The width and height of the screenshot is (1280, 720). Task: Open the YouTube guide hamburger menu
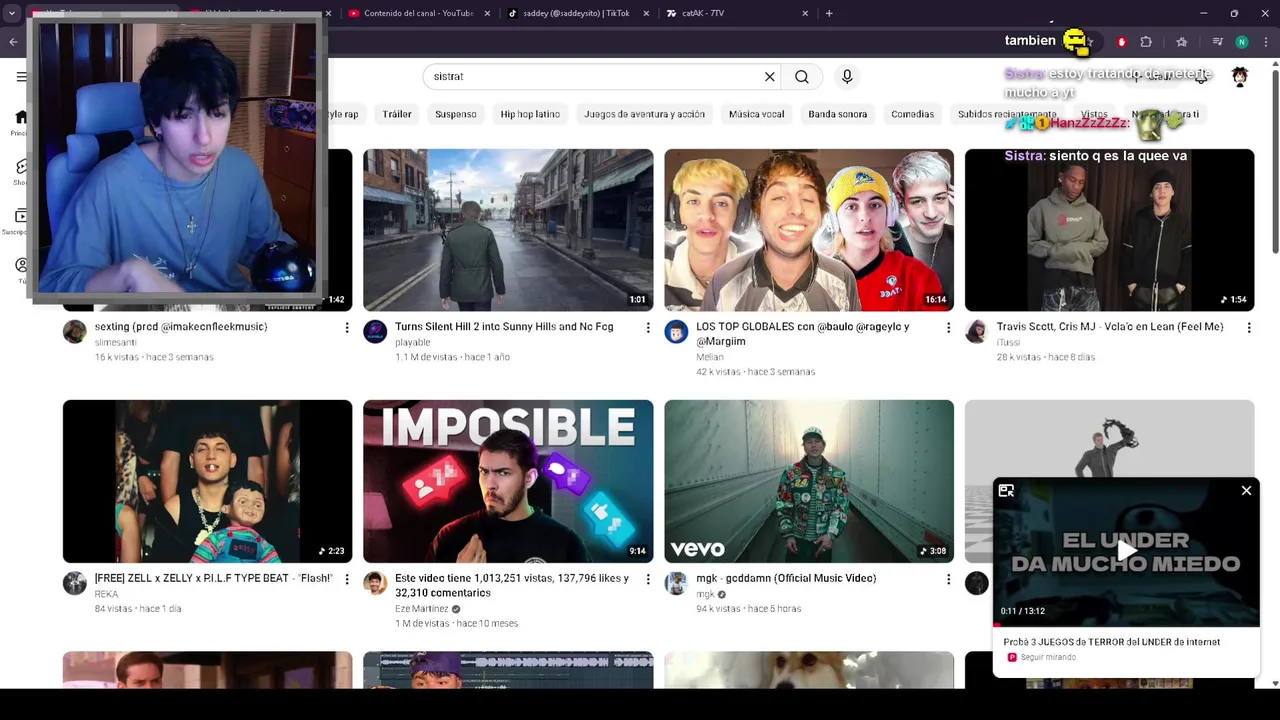(21, 77)
